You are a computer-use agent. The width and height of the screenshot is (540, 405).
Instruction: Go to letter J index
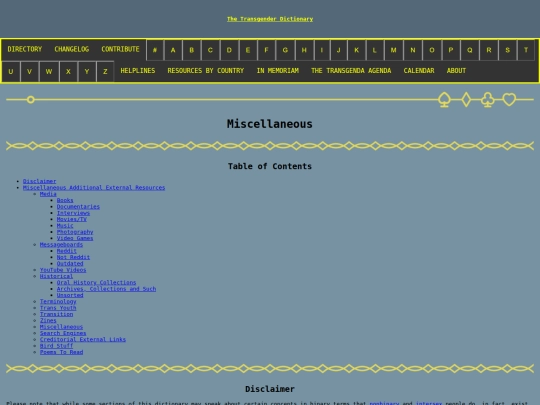tap(339, 50)
